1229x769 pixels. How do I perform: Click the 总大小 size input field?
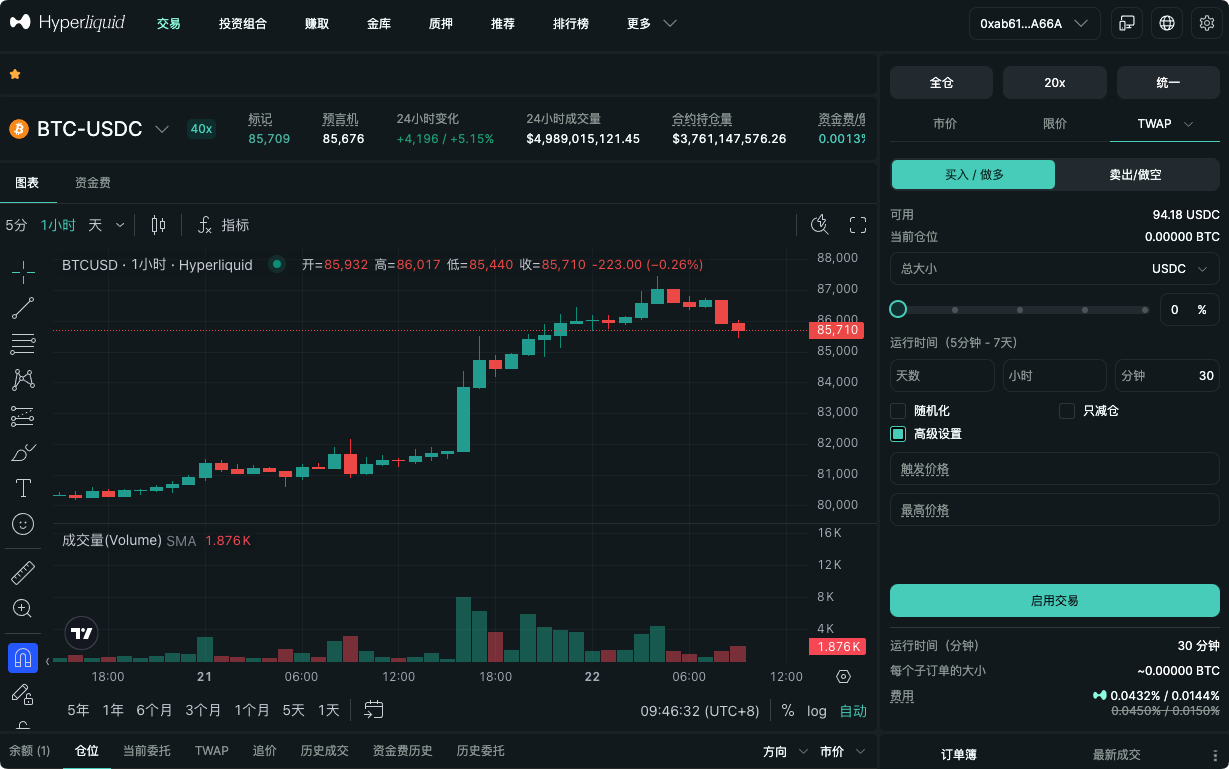coord(1055,269)
